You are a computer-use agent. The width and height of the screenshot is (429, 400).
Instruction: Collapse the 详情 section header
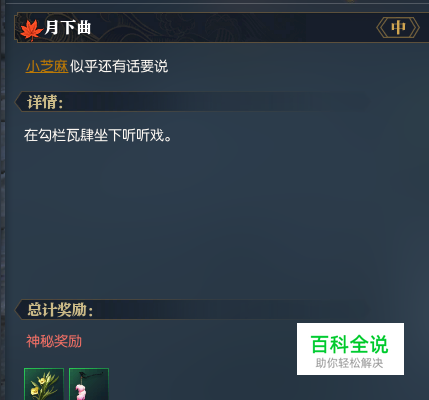pyautogui.click(x=192, y=102)
